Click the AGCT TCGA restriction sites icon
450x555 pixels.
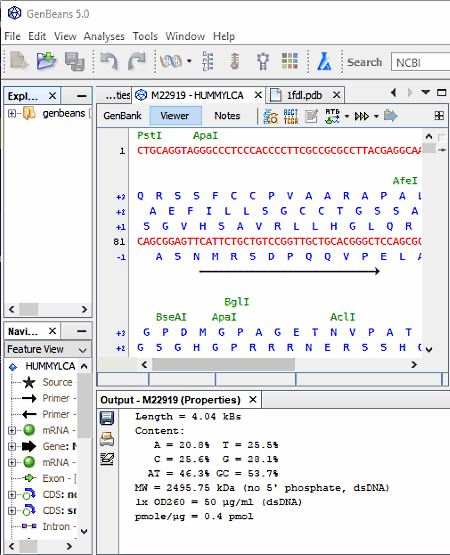point(291,116)
